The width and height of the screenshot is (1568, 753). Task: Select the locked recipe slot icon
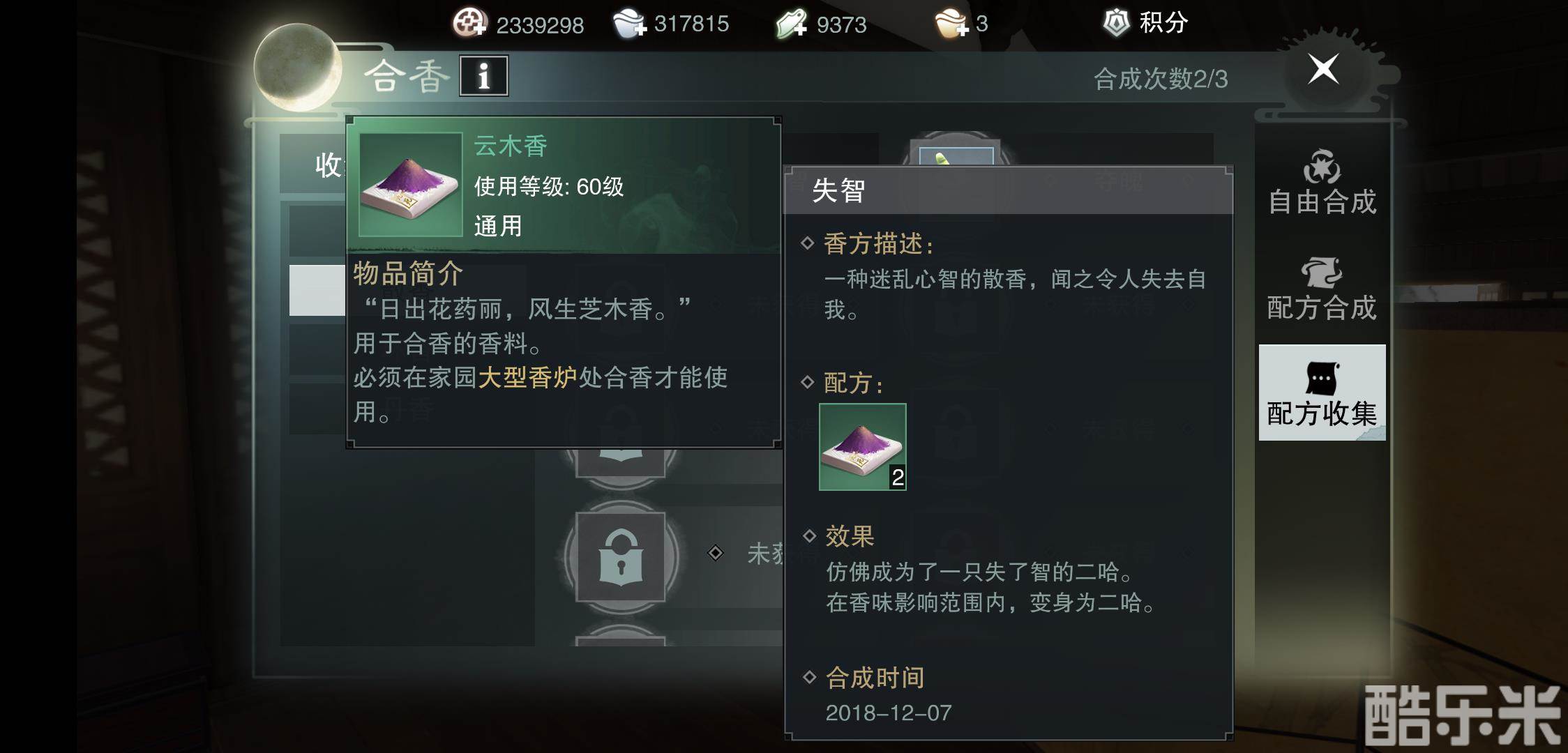pos(620,557)
